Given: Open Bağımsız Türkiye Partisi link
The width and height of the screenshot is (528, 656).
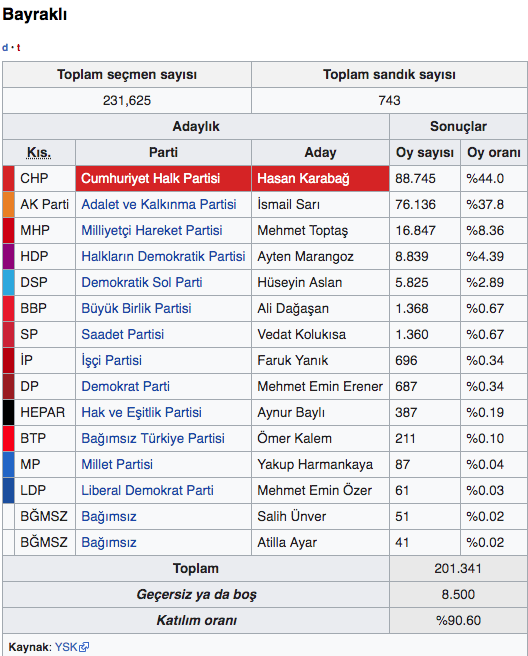Looking at the screenshot, I should [153, 438].
